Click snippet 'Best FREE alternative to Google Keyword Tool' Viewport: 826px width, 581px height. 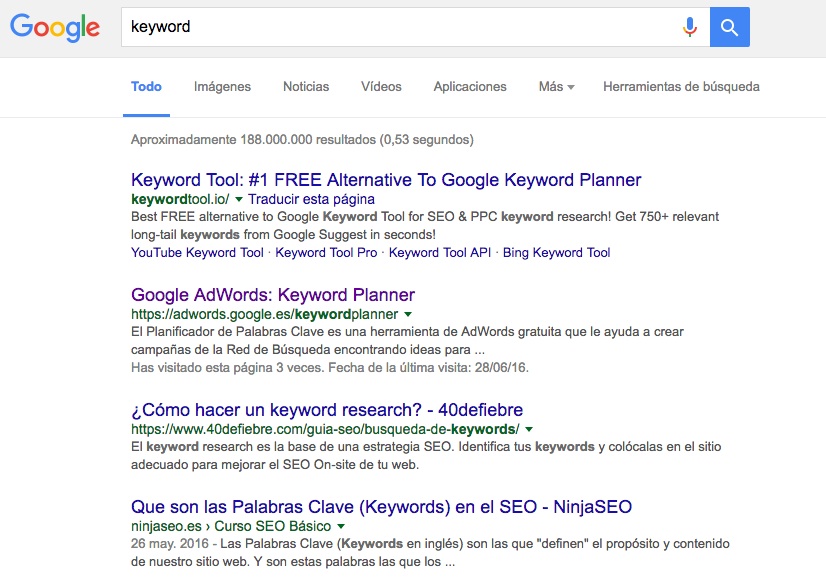pyautogui.click(x=425, y=225)
